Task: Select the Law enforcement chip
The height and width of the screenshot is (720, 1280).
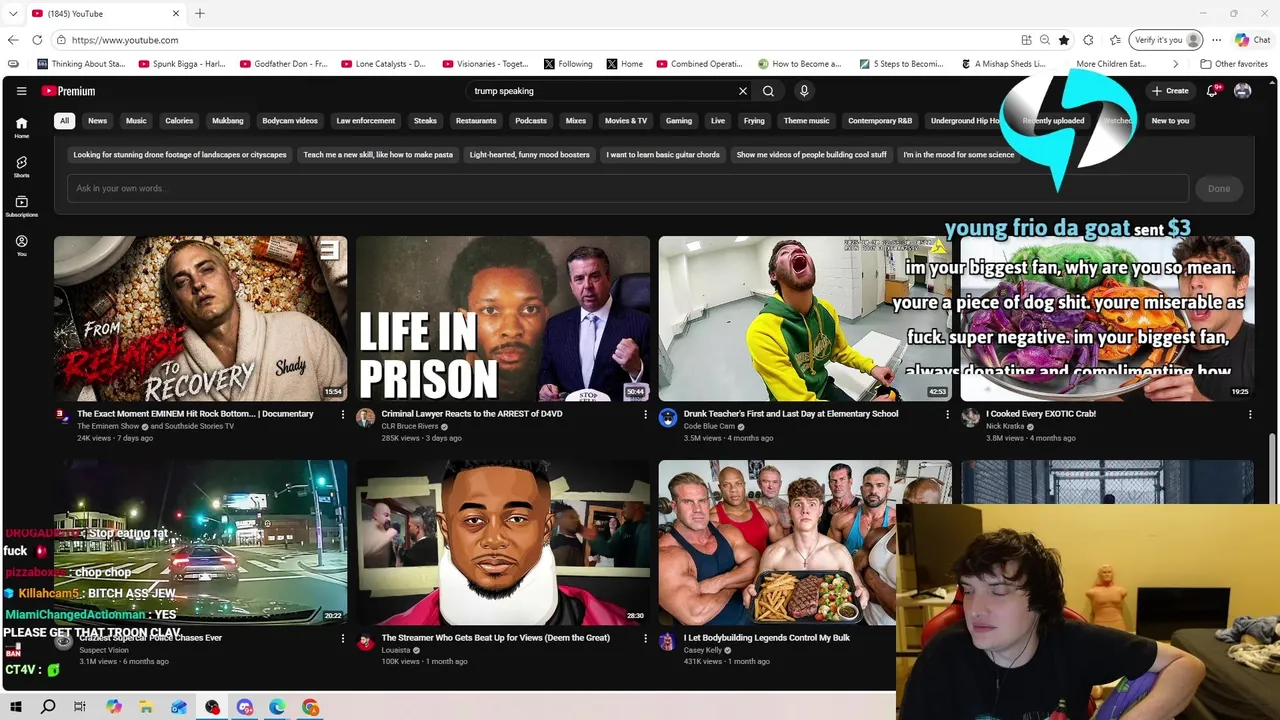Action: click(x=366, y=121)
